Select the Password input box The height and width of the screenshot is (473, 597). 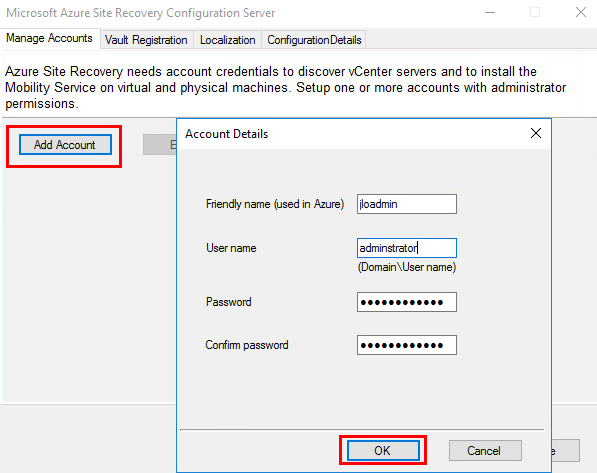pos(407,302)
